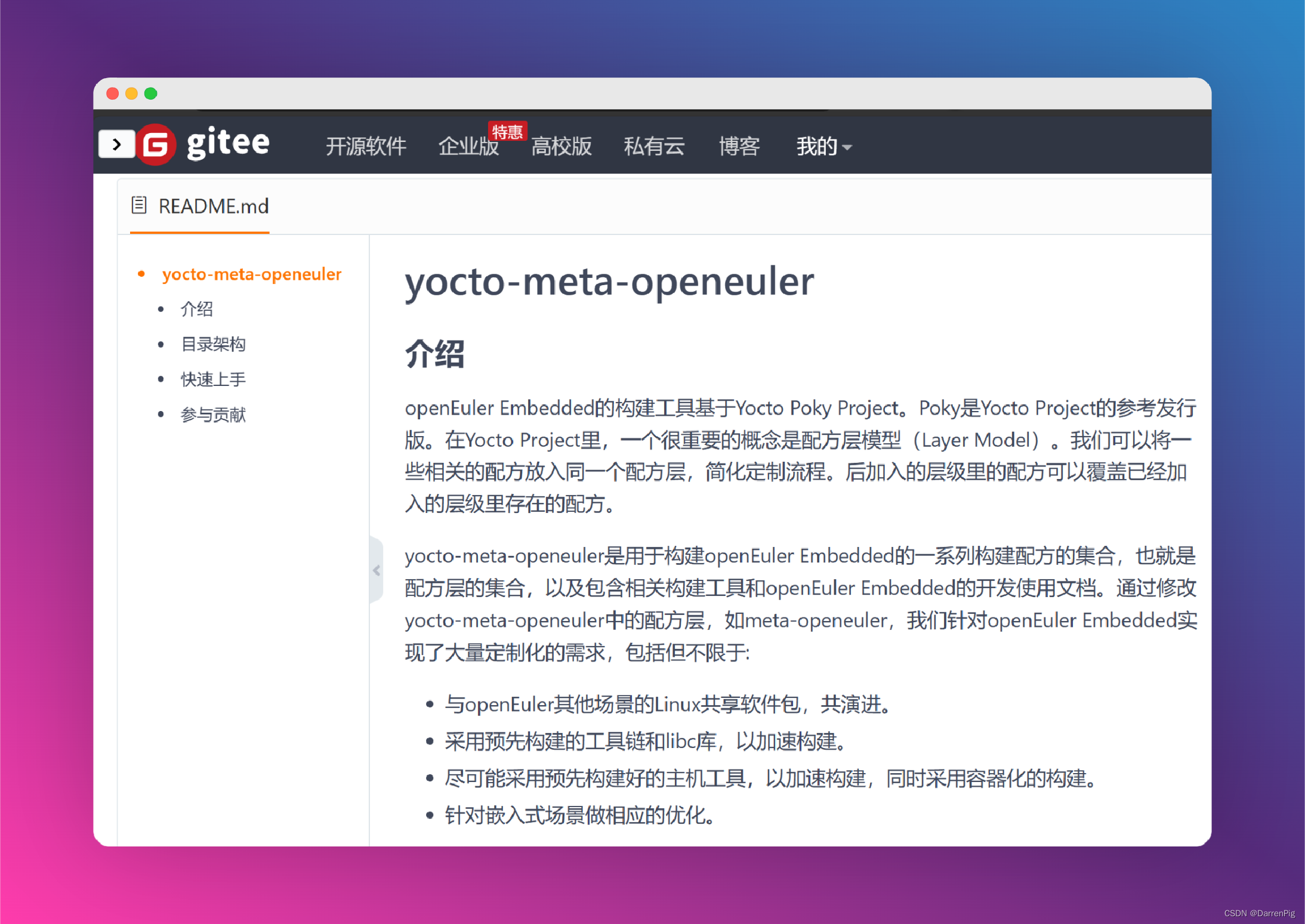This screenshot has height=924, width=1305.
Task: Jump to 参与贡献 section in outline
Action: tap(213, 415)
